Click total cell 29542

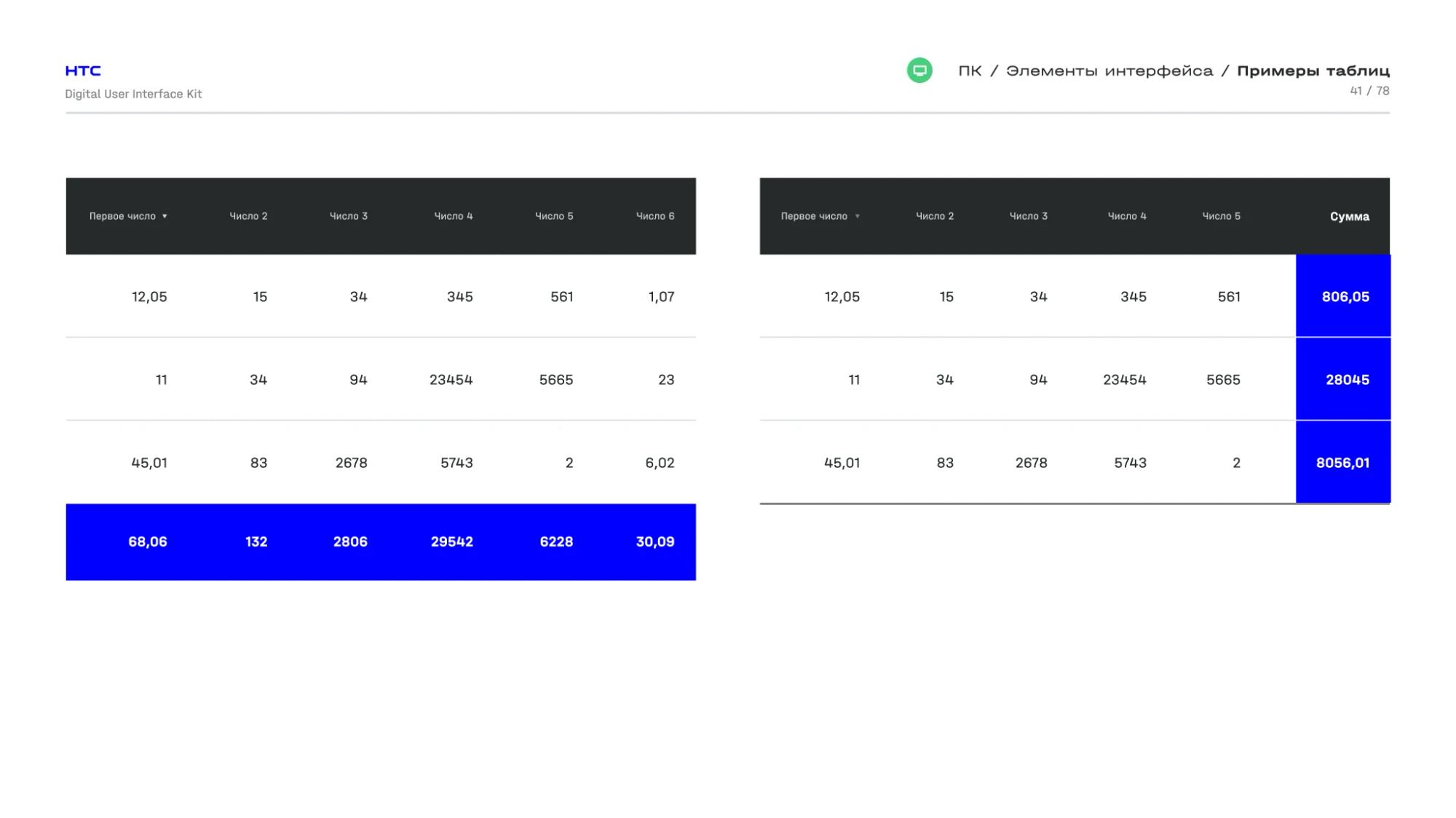(452, 541)
